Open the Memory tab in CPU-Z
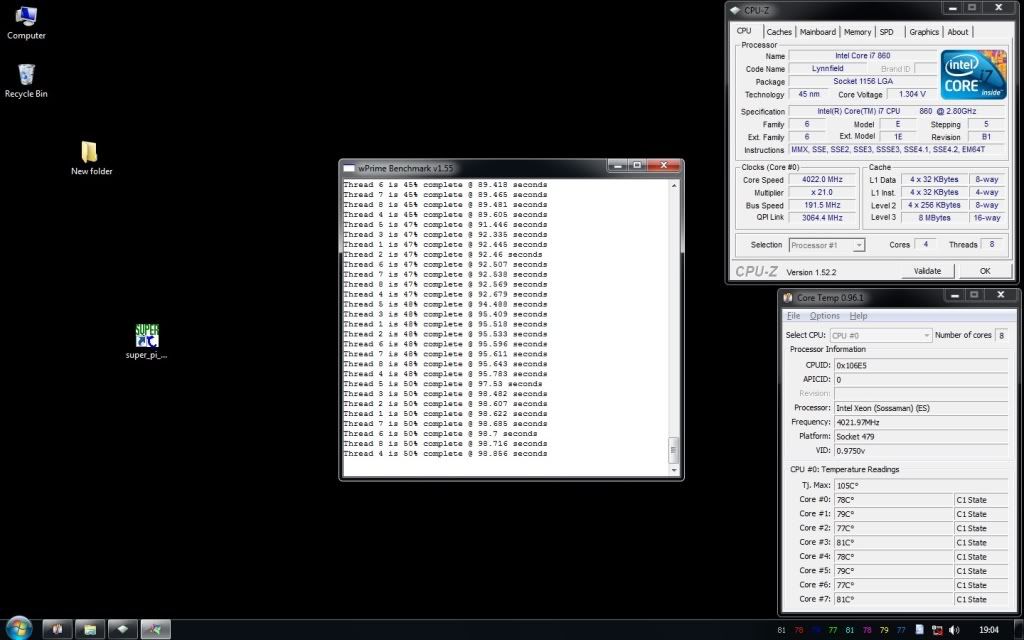Image resolution: width=1024 pixels, height=640 pixels. point(857,31)
